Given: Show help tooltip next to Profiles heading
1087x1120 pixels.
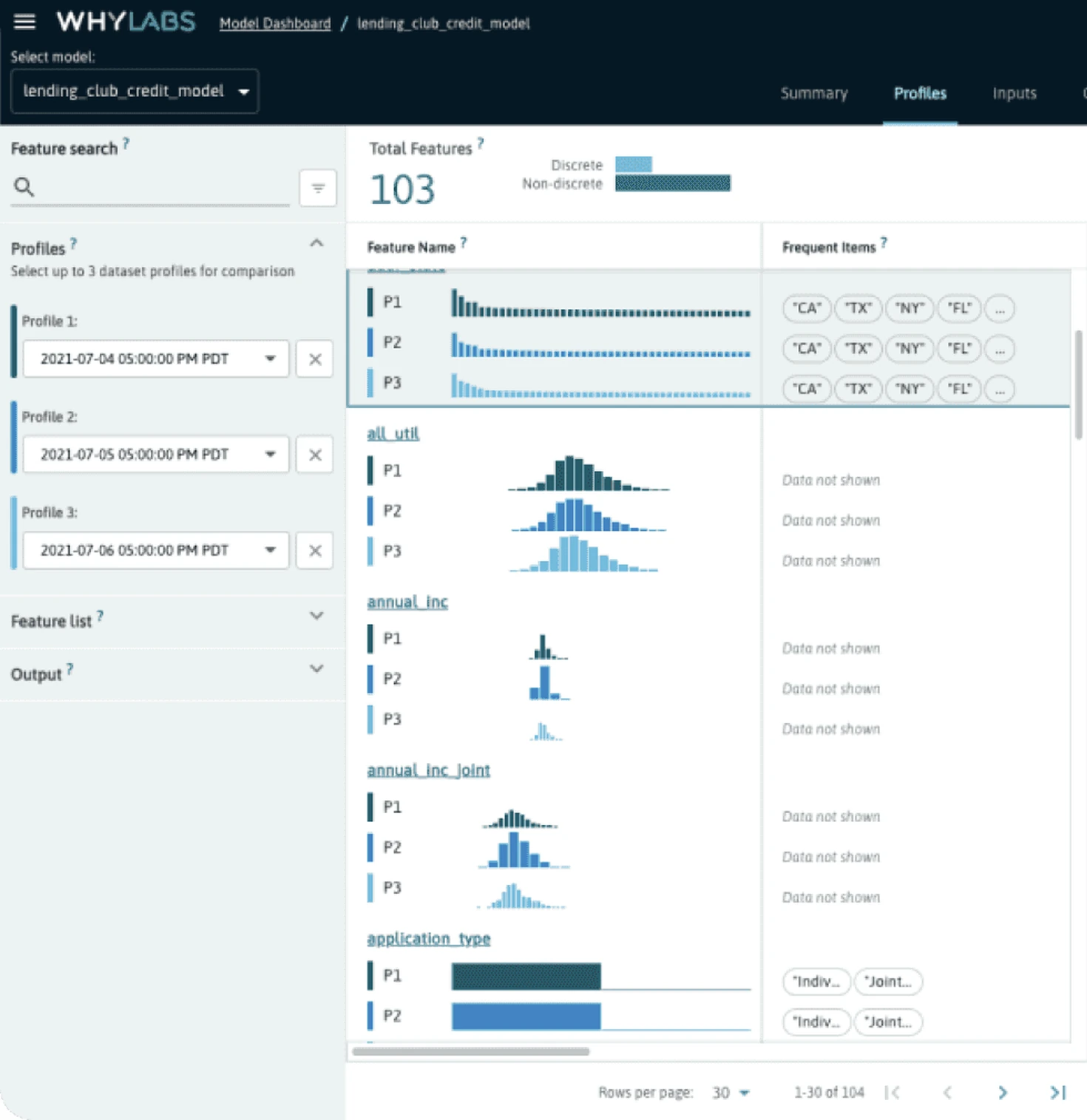Looking at the screenshot, I should point(73,243).
